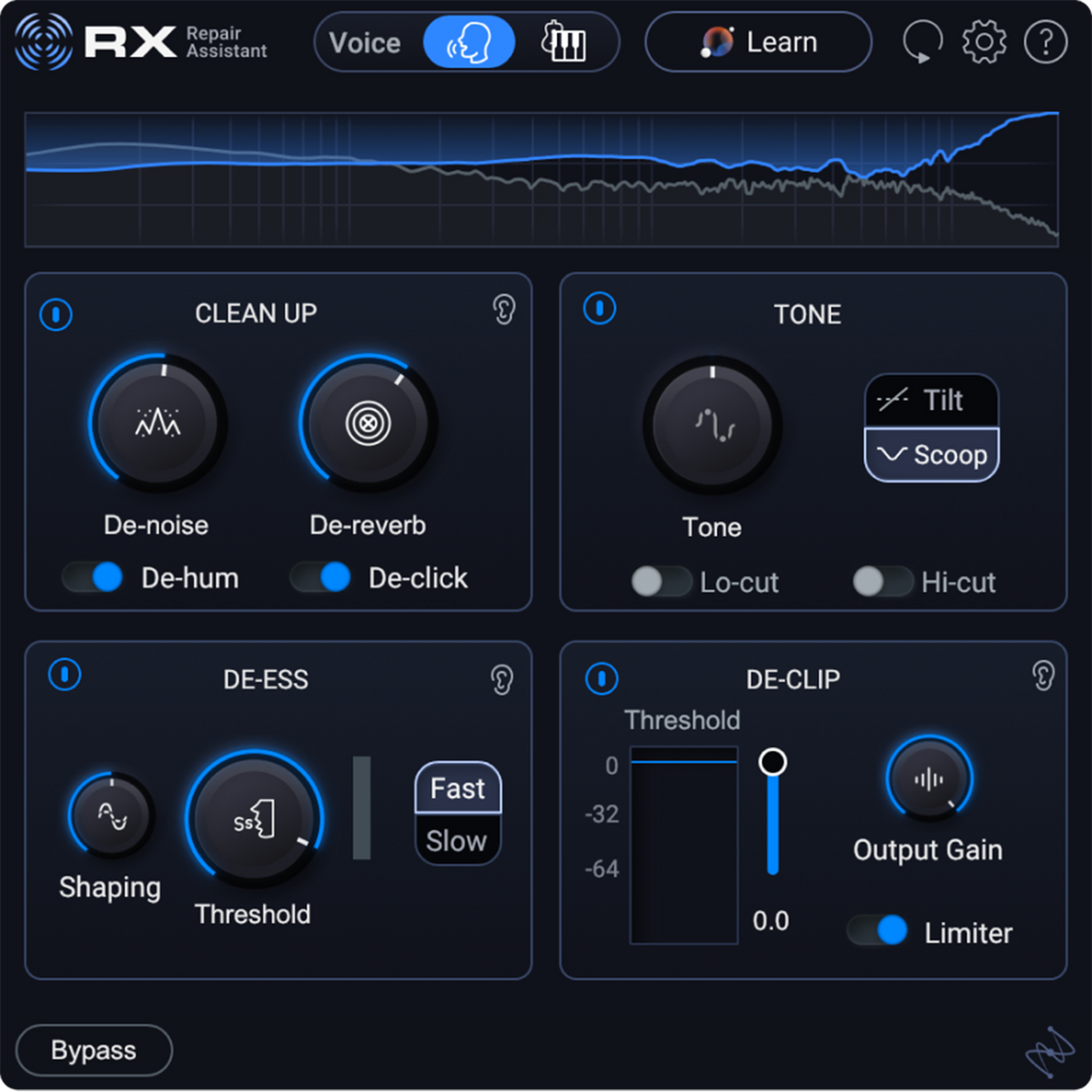Open settings with the gear icon
The image size is (1092, 1092).
[x=985, y=43]
